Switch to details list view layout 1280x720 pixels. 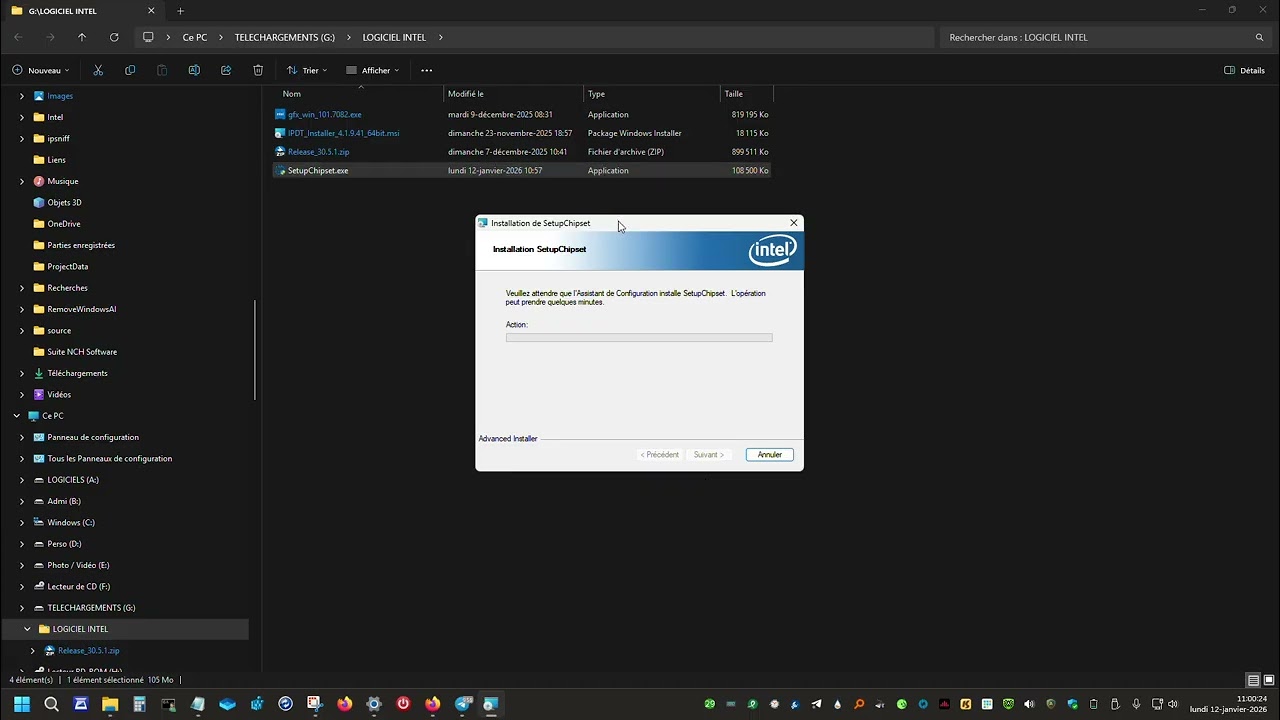(1253, 680)
